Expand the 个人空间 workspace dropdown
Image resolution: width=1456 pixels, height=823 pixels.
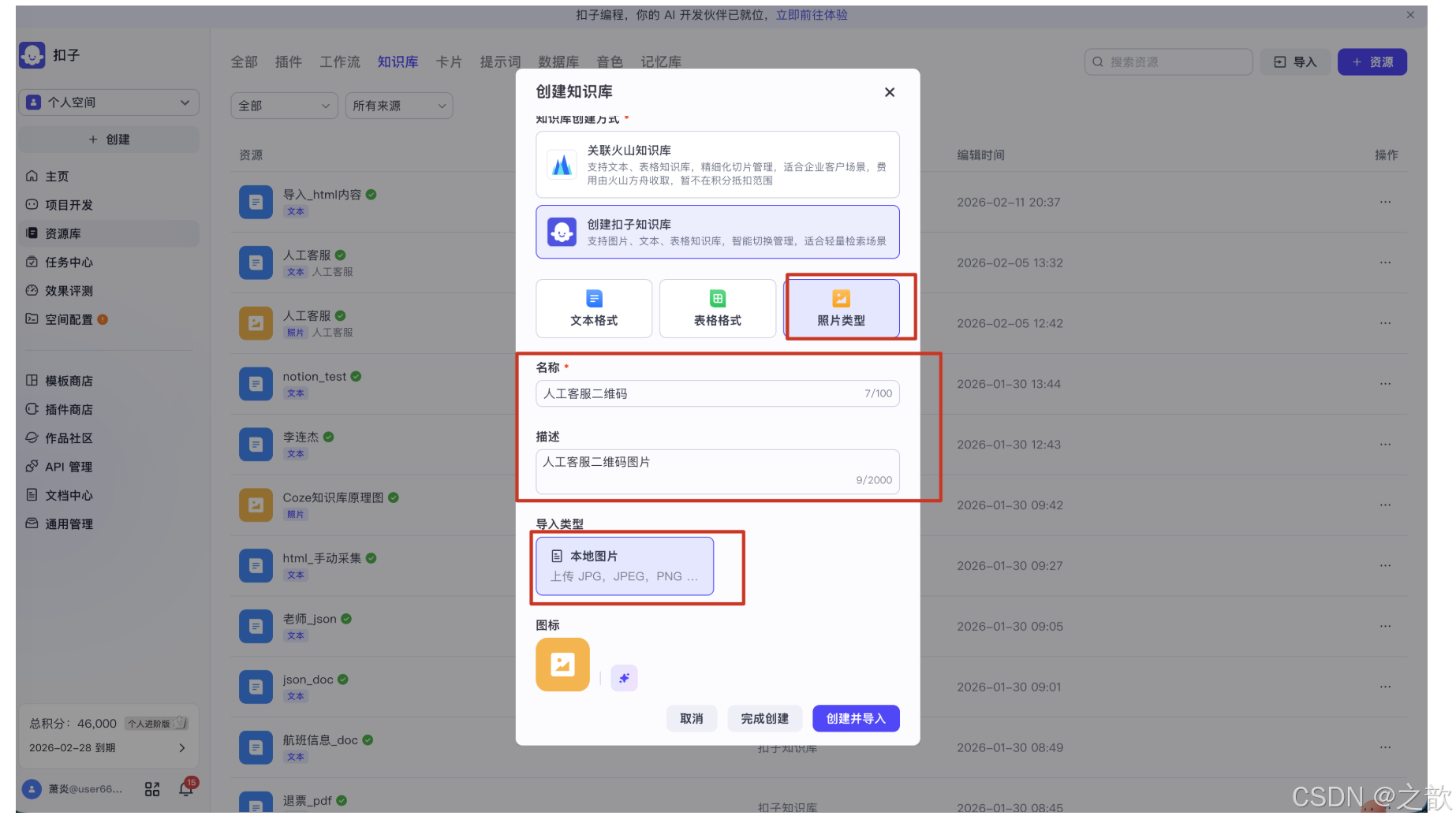109,102
